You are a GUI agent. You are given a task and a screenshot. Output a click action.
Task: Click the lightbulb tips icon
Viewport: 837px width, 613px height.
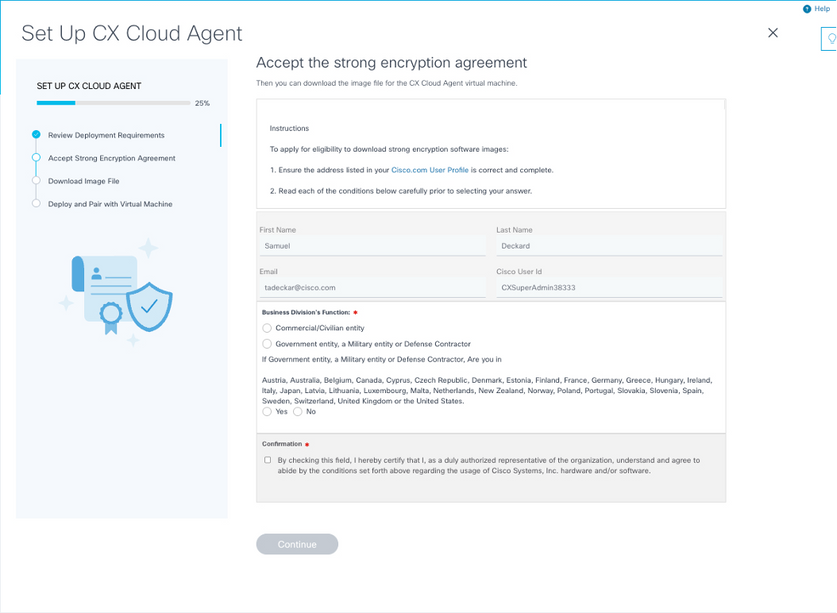pyautogui.click(x=831, y=39)
